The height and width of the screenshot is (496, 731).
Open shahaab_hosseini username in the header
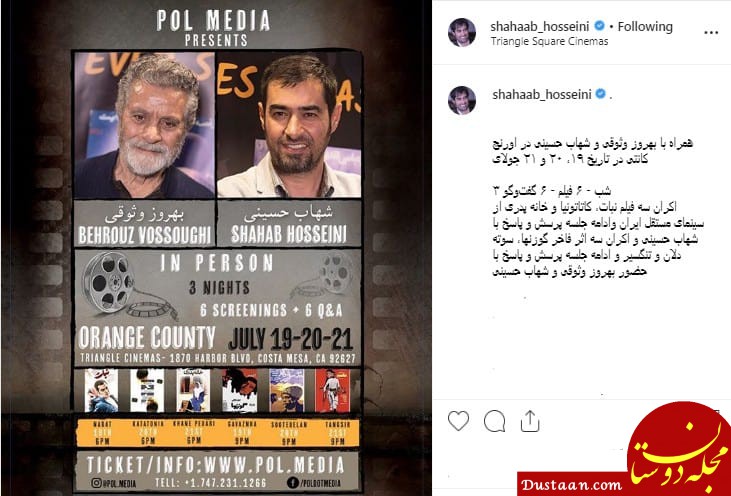[x=540, y=27]
